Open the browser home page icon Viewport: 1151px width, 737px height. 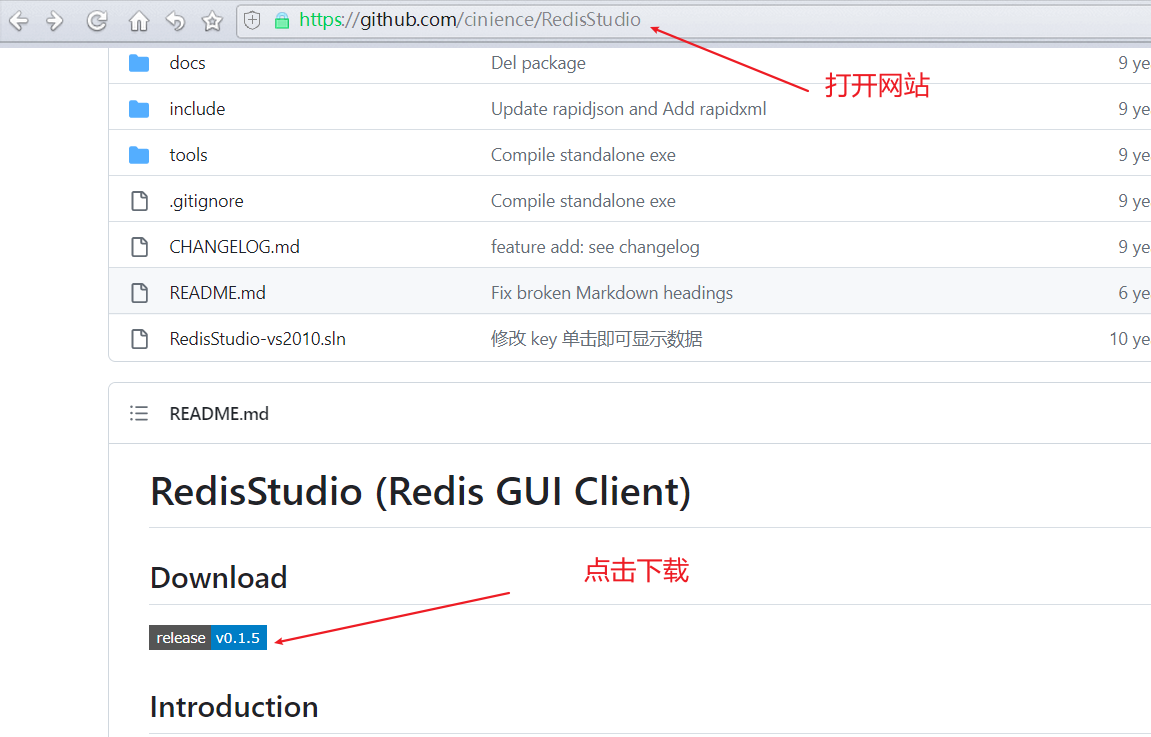(139, 21)
